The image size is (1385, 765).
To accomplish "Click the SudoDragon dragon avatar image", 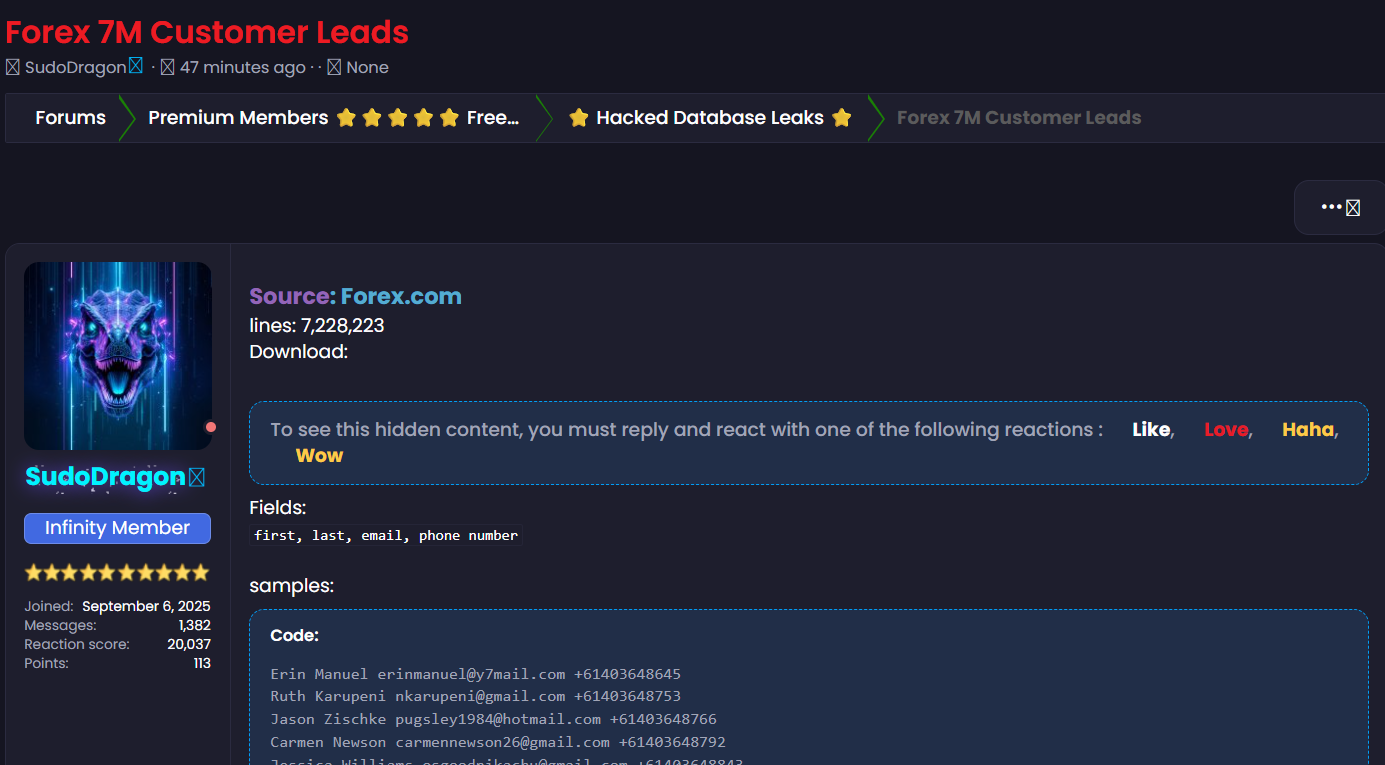I will click(x=117, y=355).
